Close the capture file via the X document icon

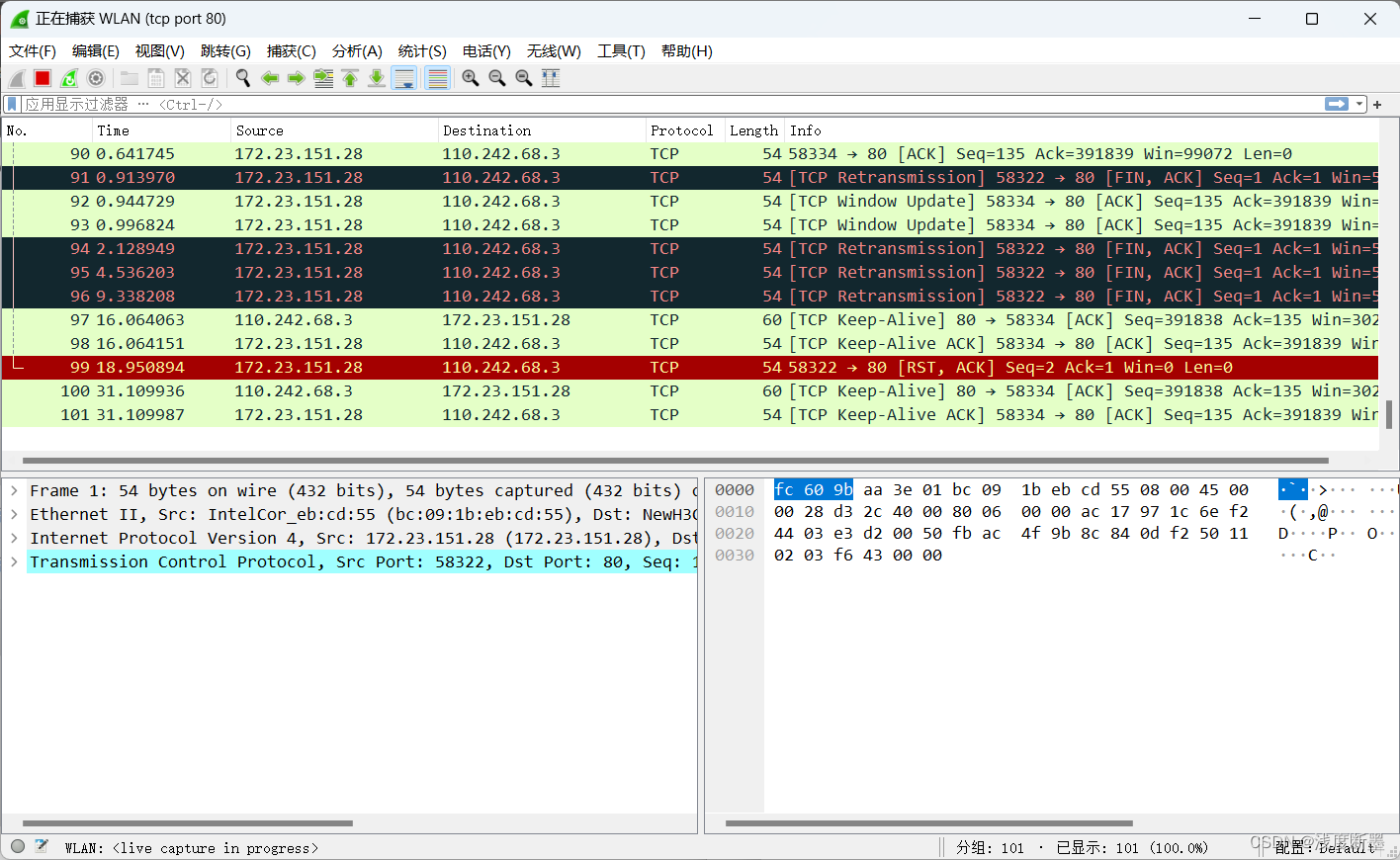tap(183, 78)
